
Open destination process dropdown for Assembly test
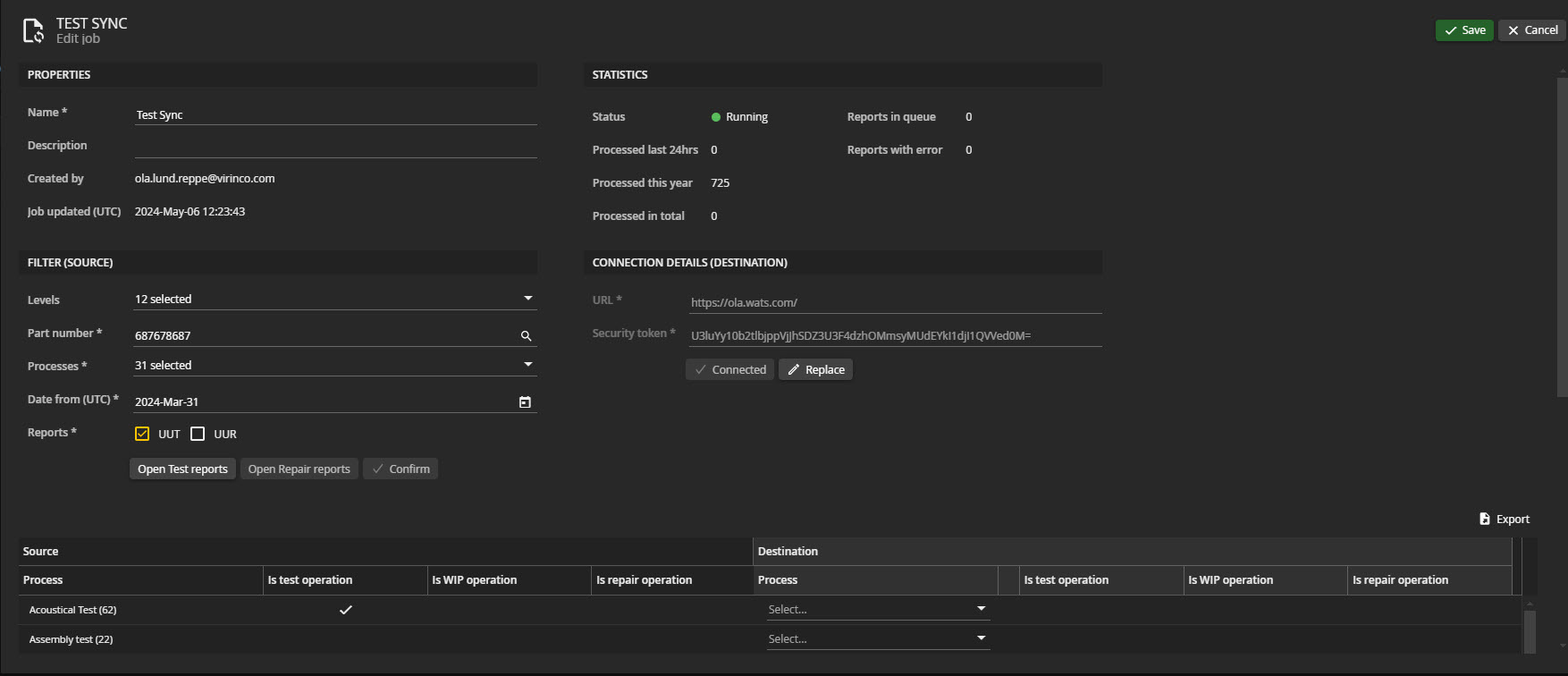click(877, 639)
